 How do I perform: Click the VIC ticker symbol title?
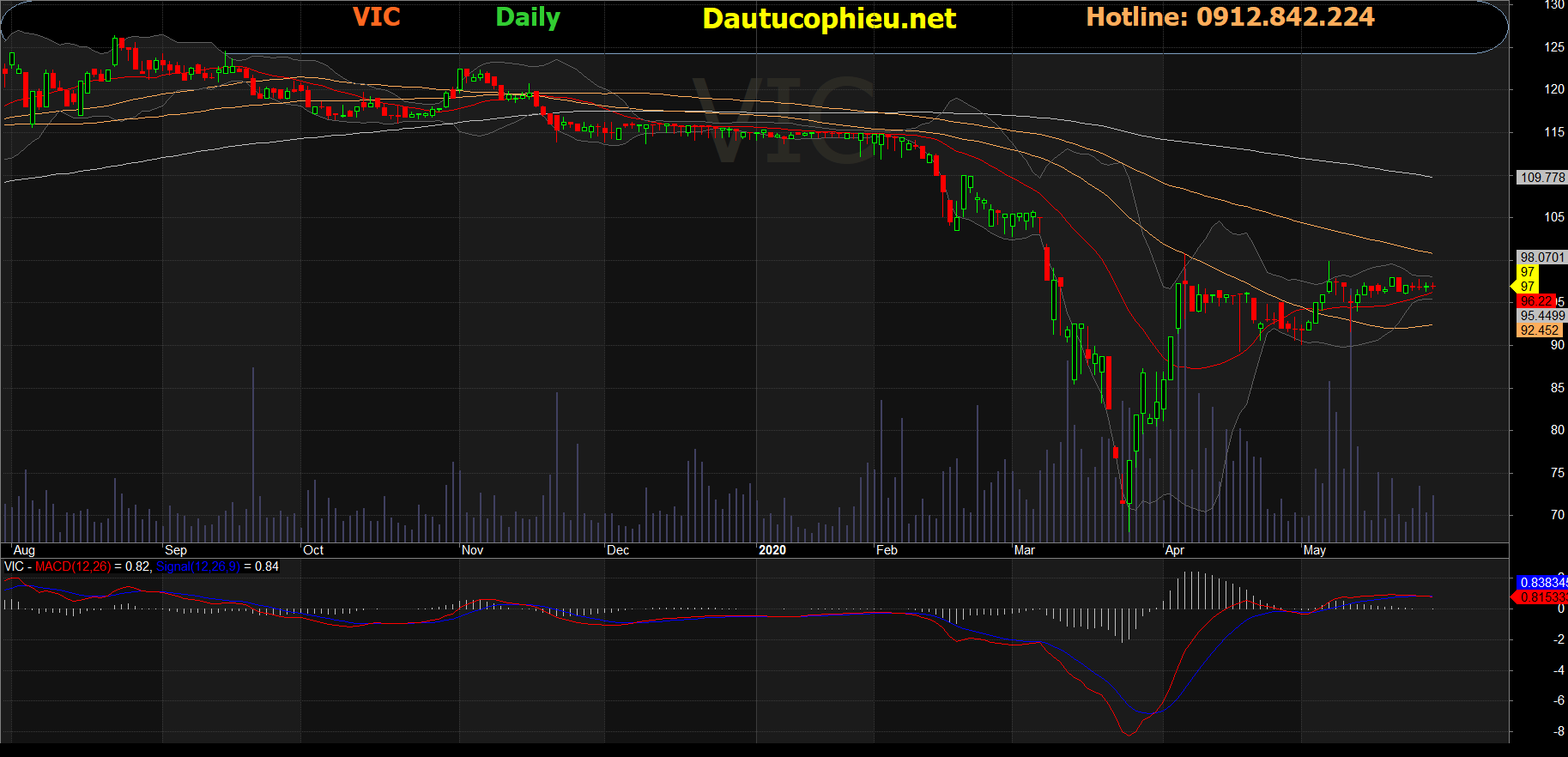(x=376, y=17)
